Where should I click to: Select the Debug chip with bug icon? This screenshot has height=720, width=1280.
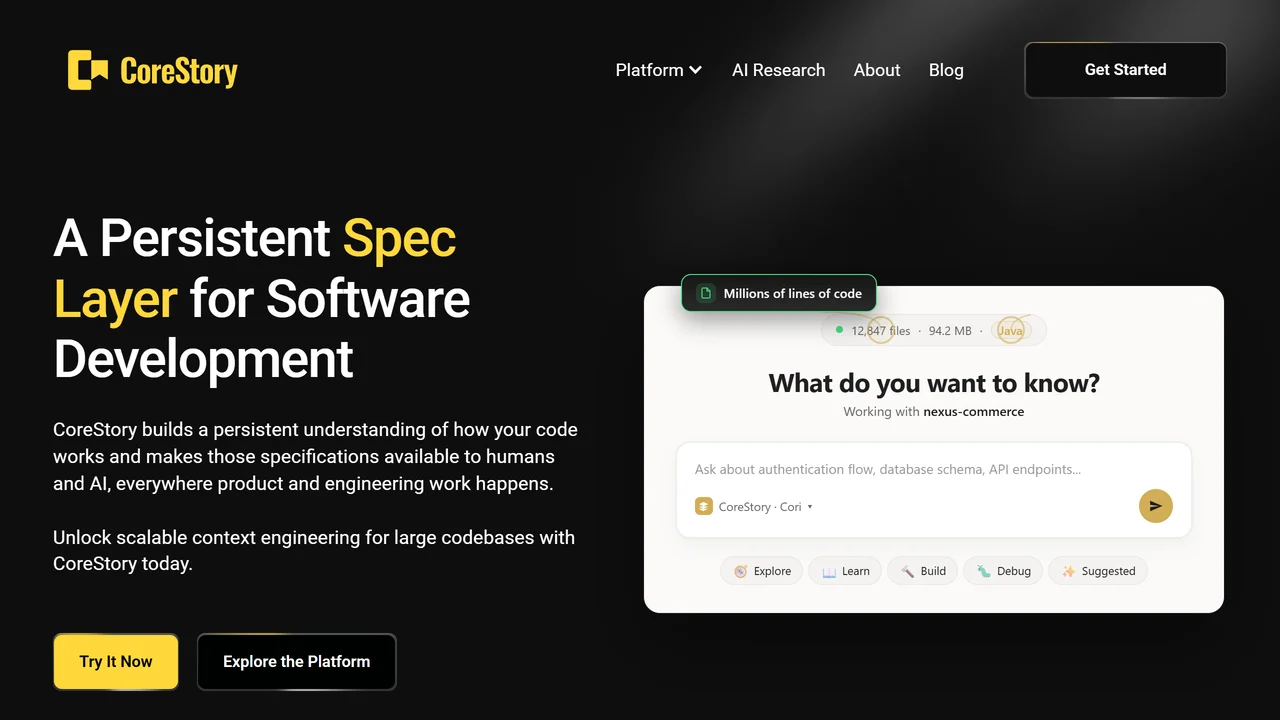(x=1003, y=571)
